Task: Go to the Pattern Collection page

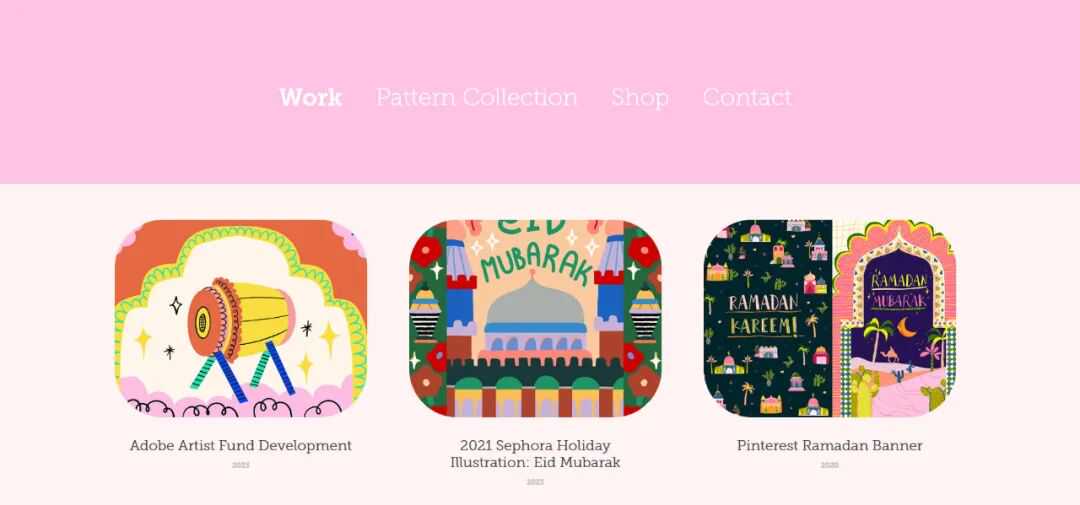Action: (477, 97)
